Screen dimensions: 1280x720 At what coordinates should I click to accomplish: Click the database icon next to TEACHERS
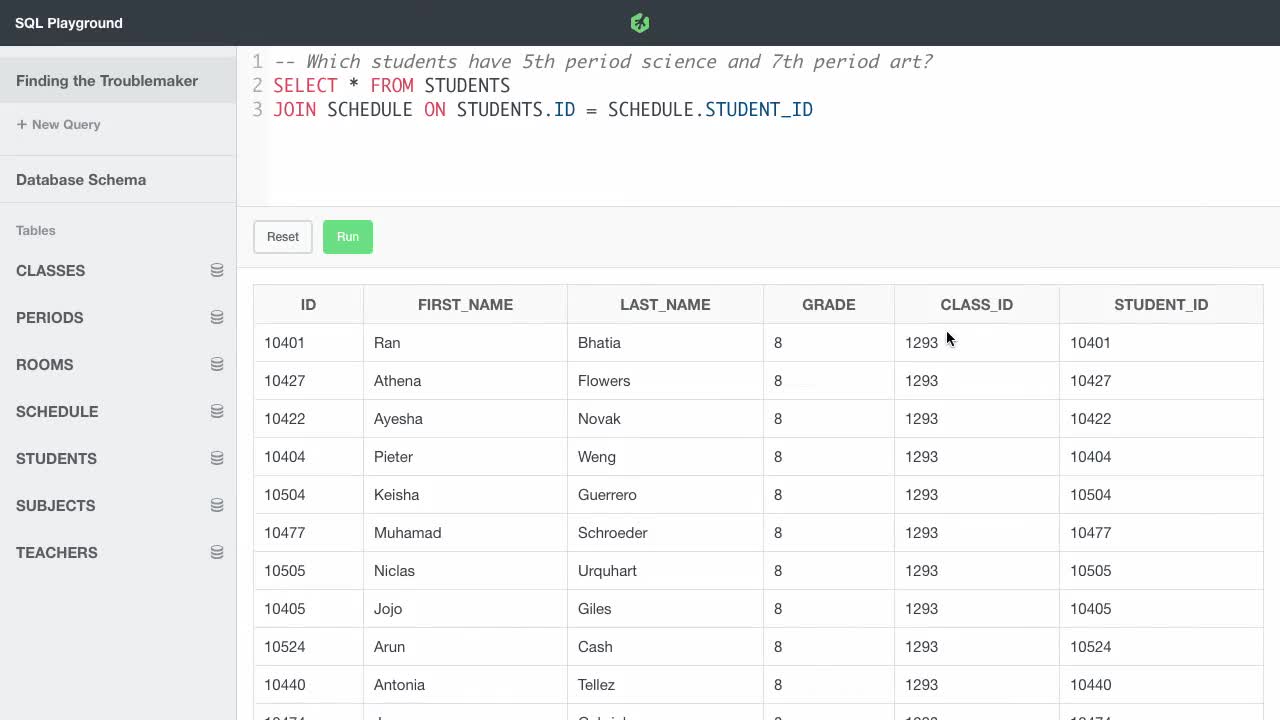point(217,551)
